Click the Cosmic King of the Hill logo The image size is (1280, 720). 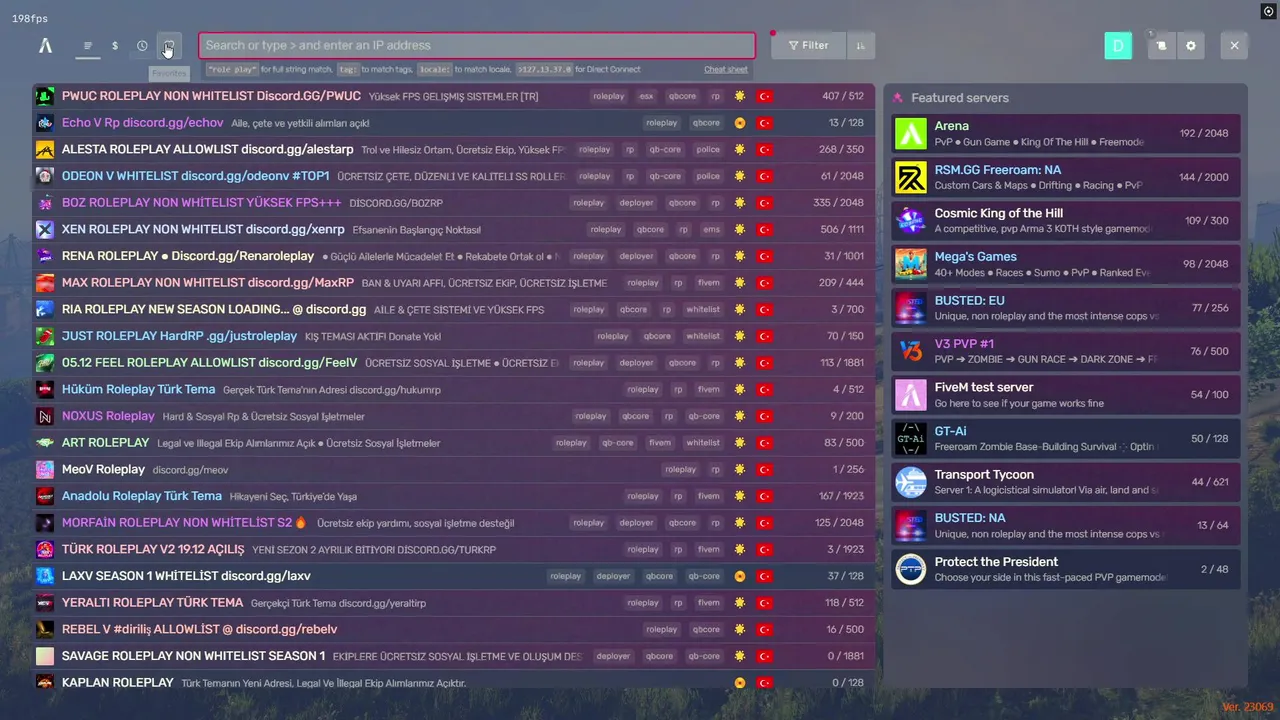pyautogui.click(x=910, y=220)
